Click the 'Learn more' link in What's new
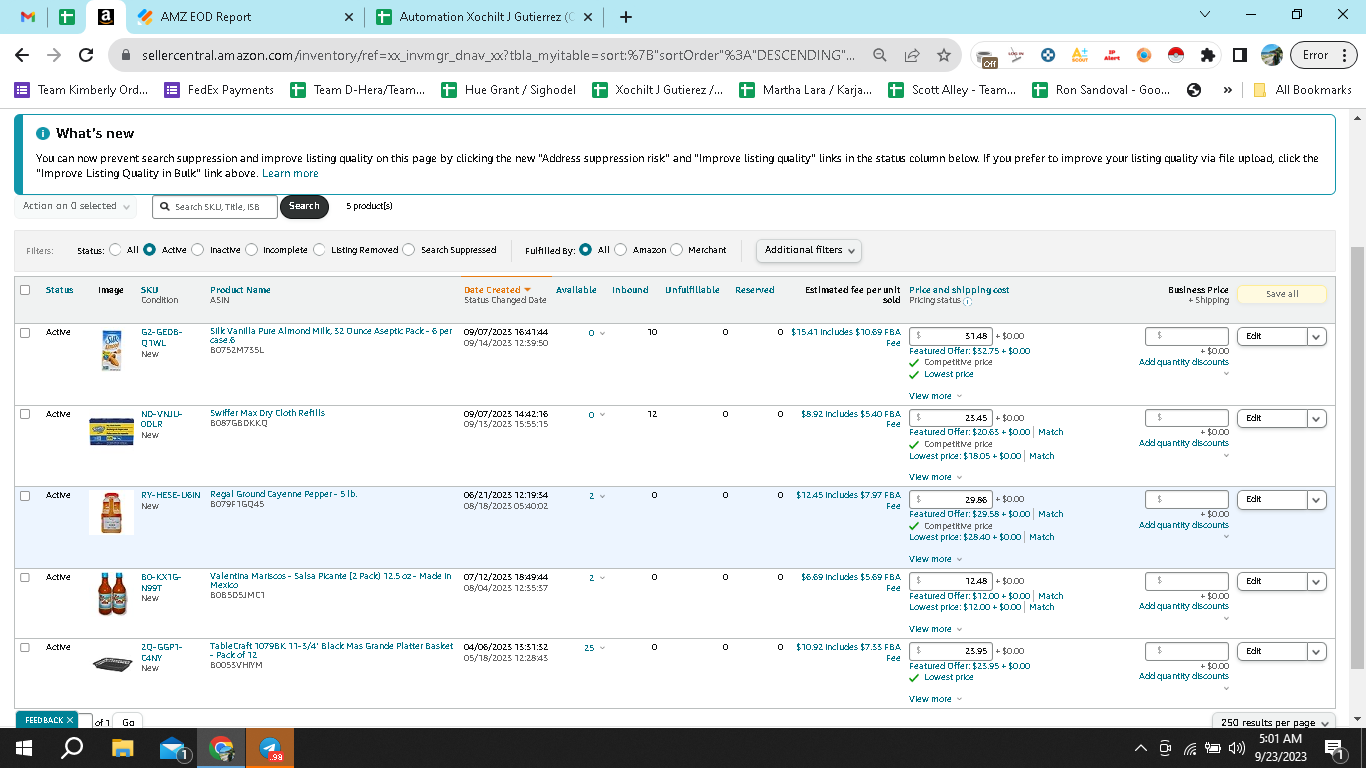This screenshot has width=1366, height=768. click(x=290, y=174)
